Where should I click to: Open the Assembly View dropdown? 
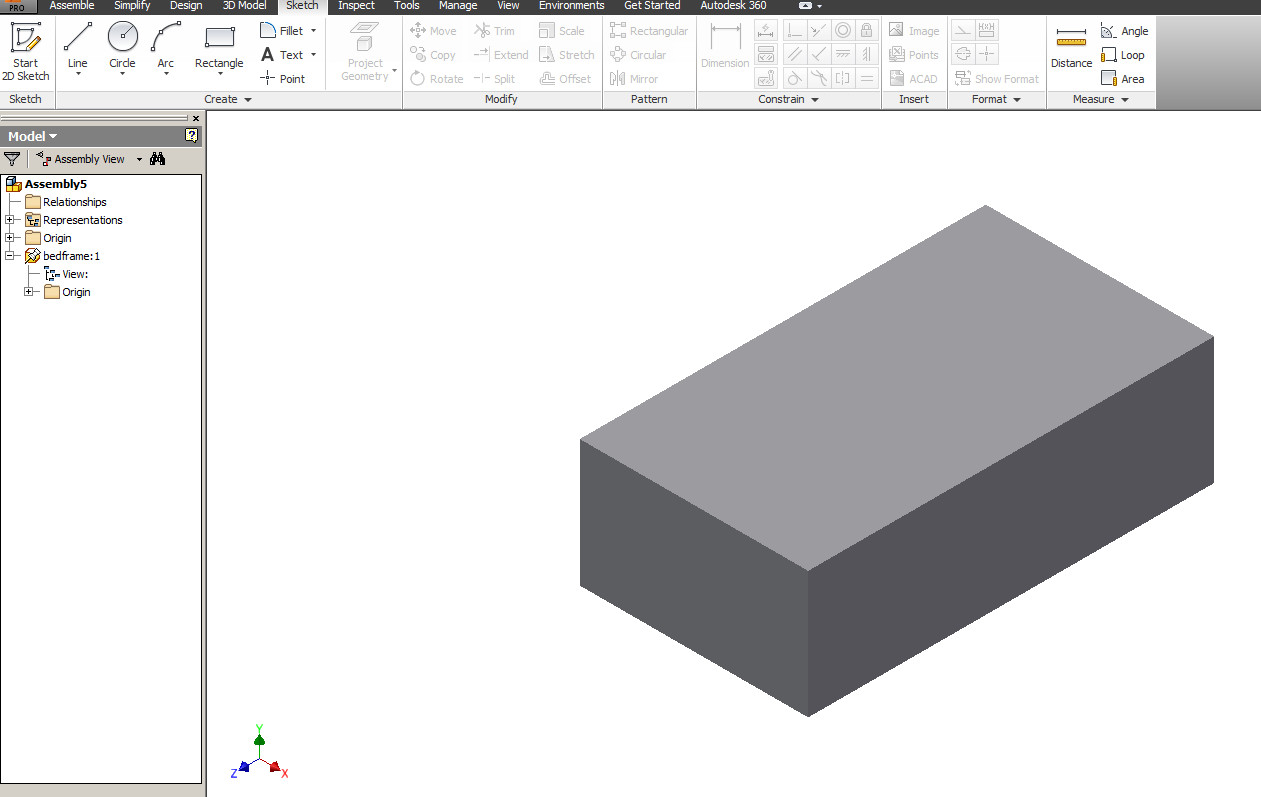tap(139, 158)
